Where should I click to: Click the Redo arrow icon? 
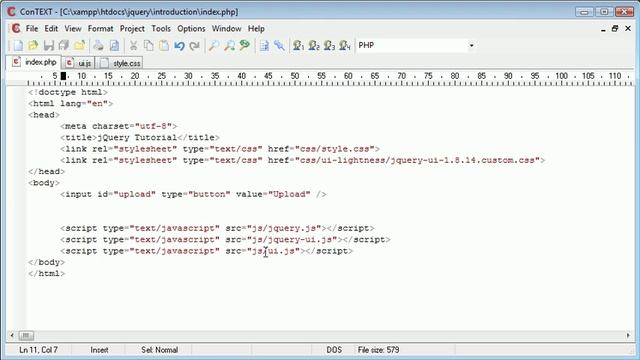coord(195,45)
